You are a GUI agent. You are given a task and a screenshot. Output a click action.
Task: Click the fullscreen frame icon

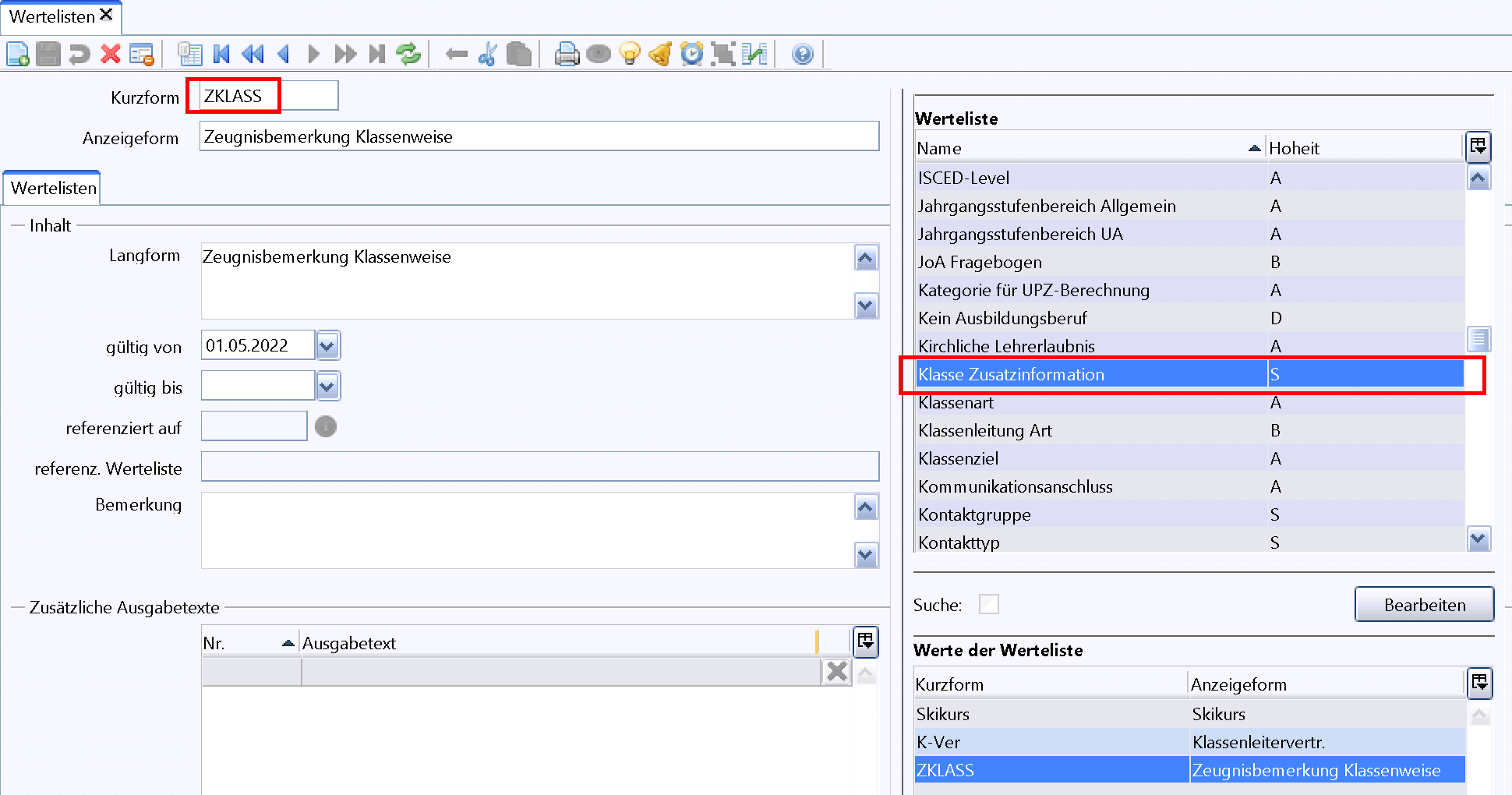coord(723,54)
